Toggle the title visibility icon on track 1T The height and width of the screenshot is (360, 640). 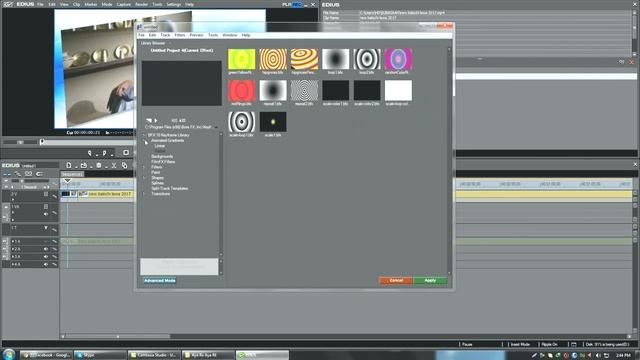tap(46, 228)
